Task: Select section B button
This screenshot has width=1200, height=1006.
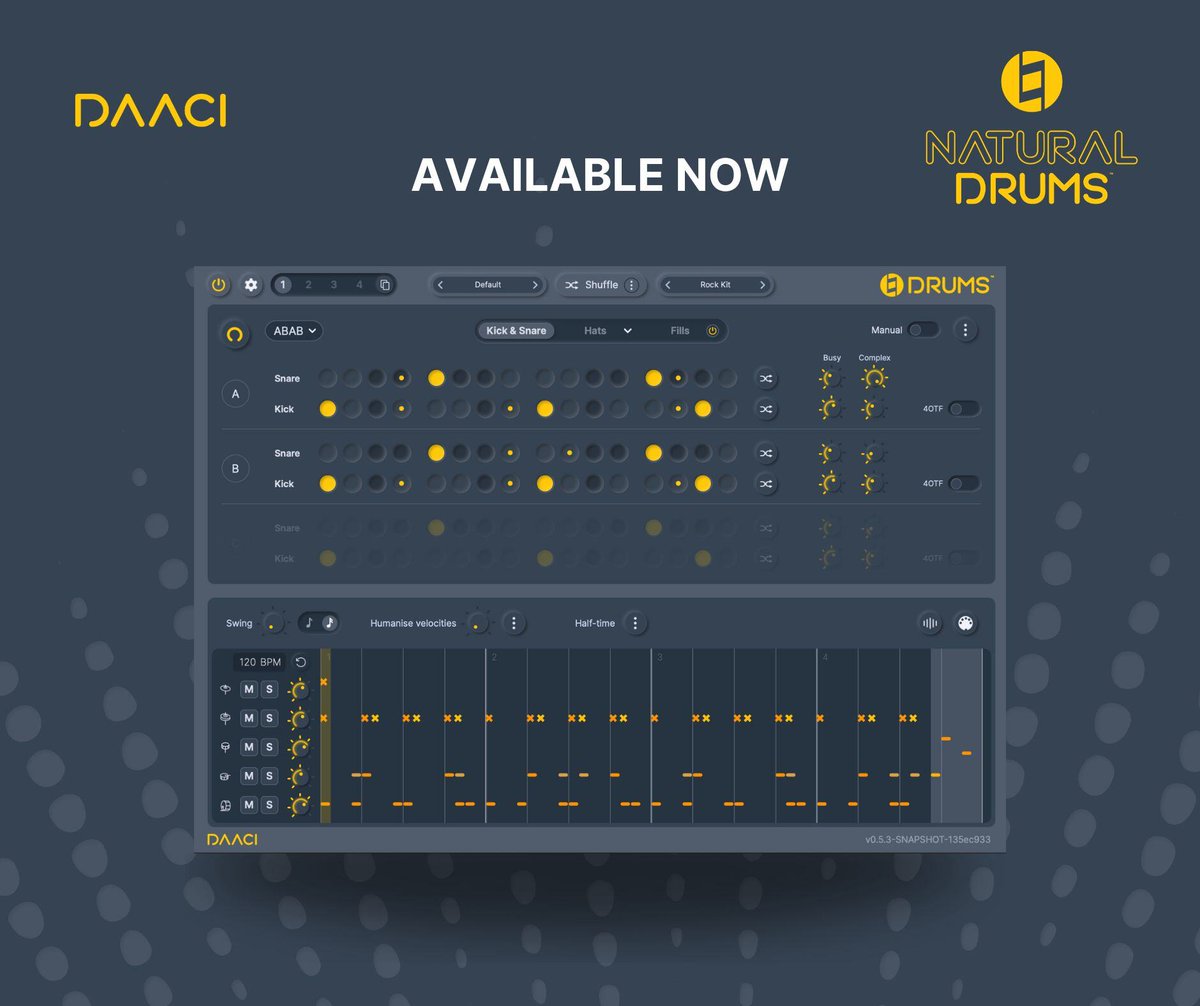Action: point(236,468)
